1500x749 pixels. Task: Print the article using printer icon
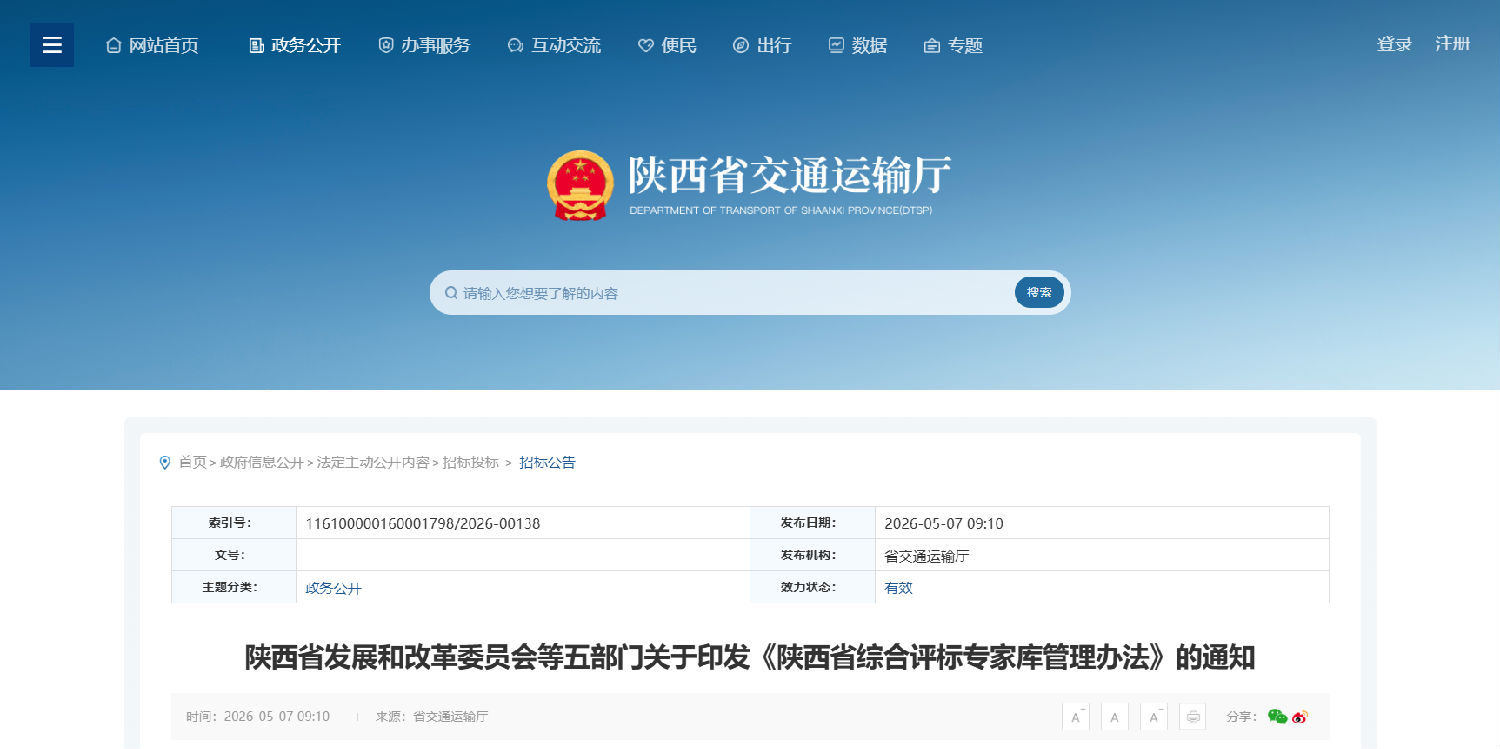tap(1192, 716)
